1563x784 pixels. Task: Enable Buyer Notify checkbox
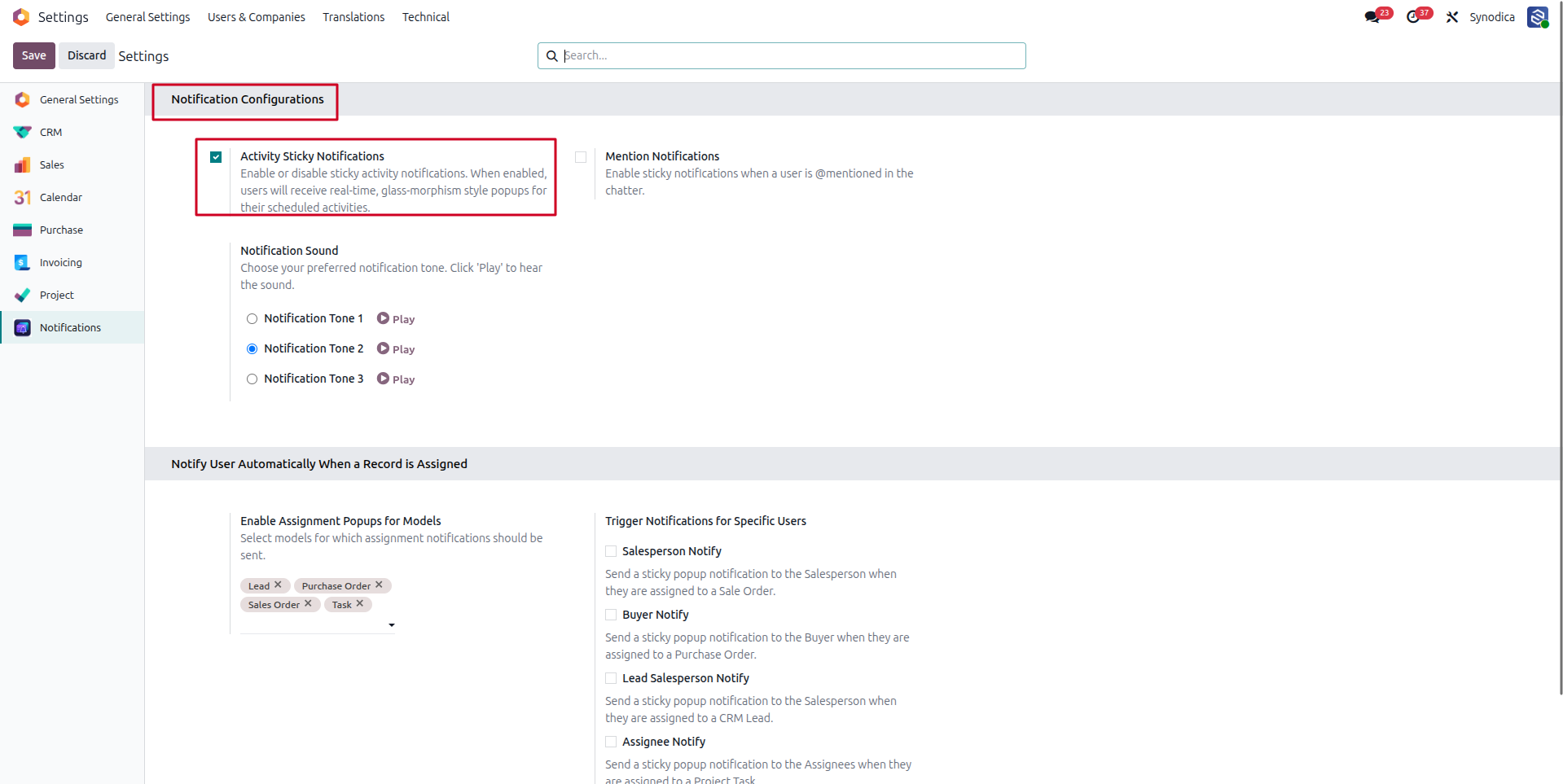tap(611, 615)
